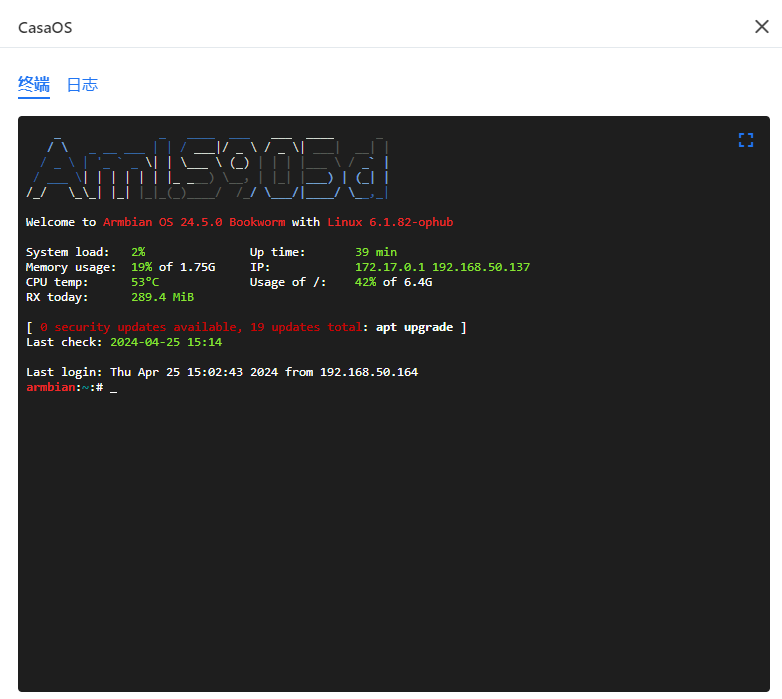
Task: Click the System load 2% value
Action: point(138,252)
